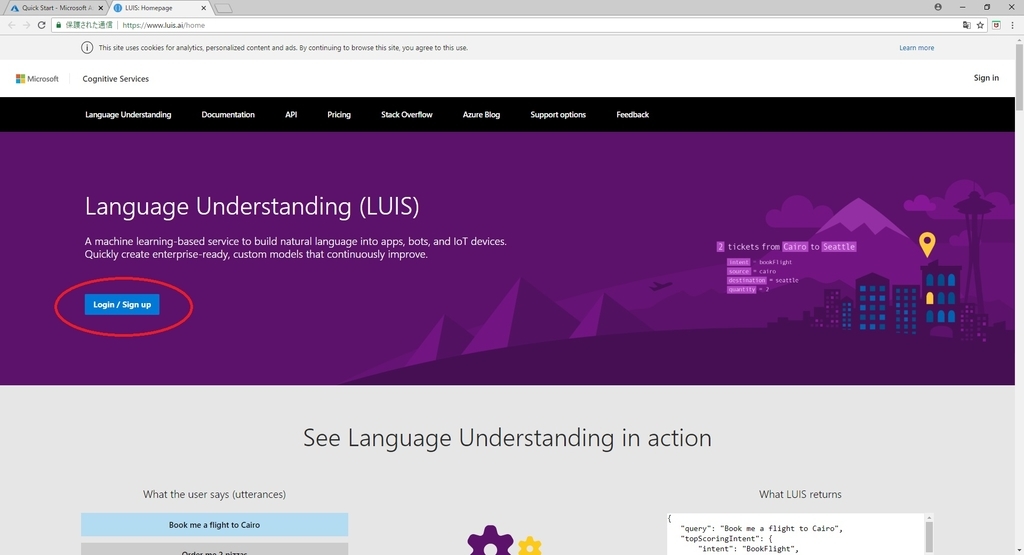The image size is (1024, 555).
Task: Click the yellow location pin graphic
Action: (x=927, y=245)
